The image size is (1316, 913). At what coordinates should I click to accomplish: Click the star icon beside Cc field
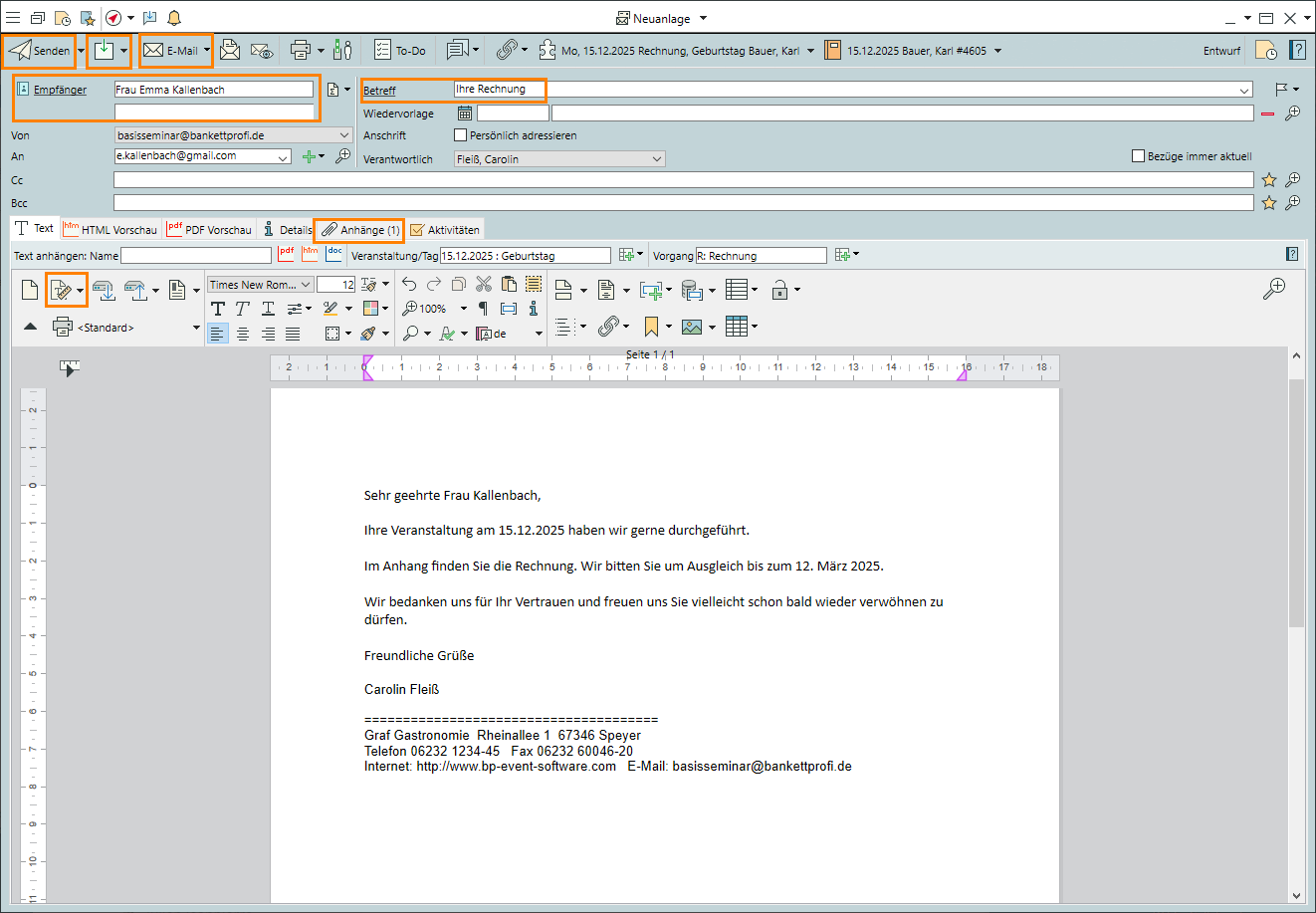click(1269, 180)
